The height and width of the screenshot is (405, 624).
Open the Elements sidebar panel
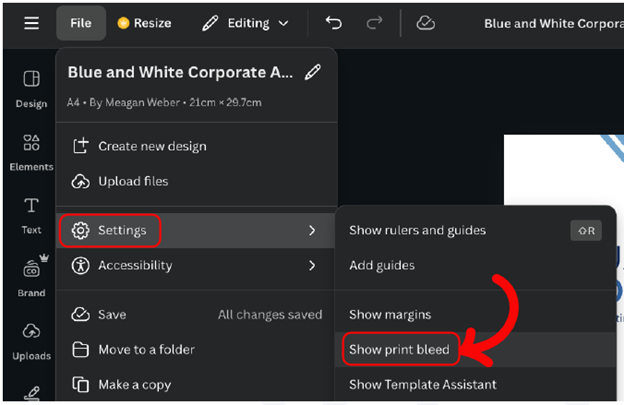coord(31,151)
